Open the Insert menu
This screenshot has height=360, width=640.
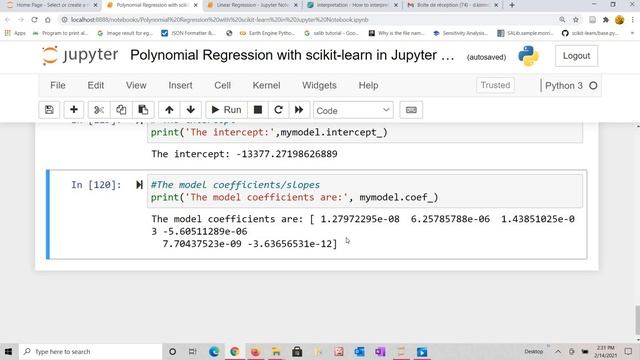180,85
